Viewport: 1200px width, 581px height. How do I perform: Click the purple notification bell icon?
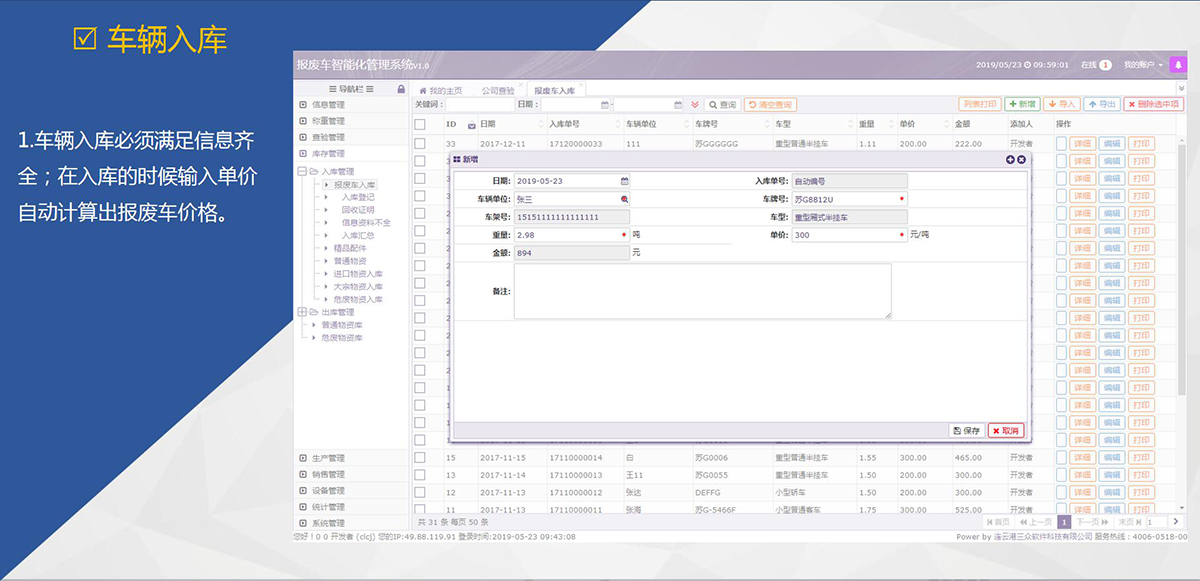[x=1179, y=64]
